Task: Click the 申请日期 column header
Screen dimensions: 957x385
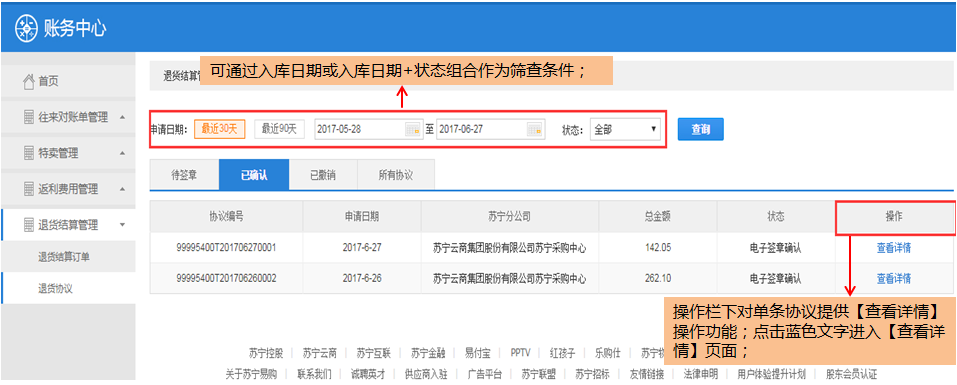Action: 361,217
